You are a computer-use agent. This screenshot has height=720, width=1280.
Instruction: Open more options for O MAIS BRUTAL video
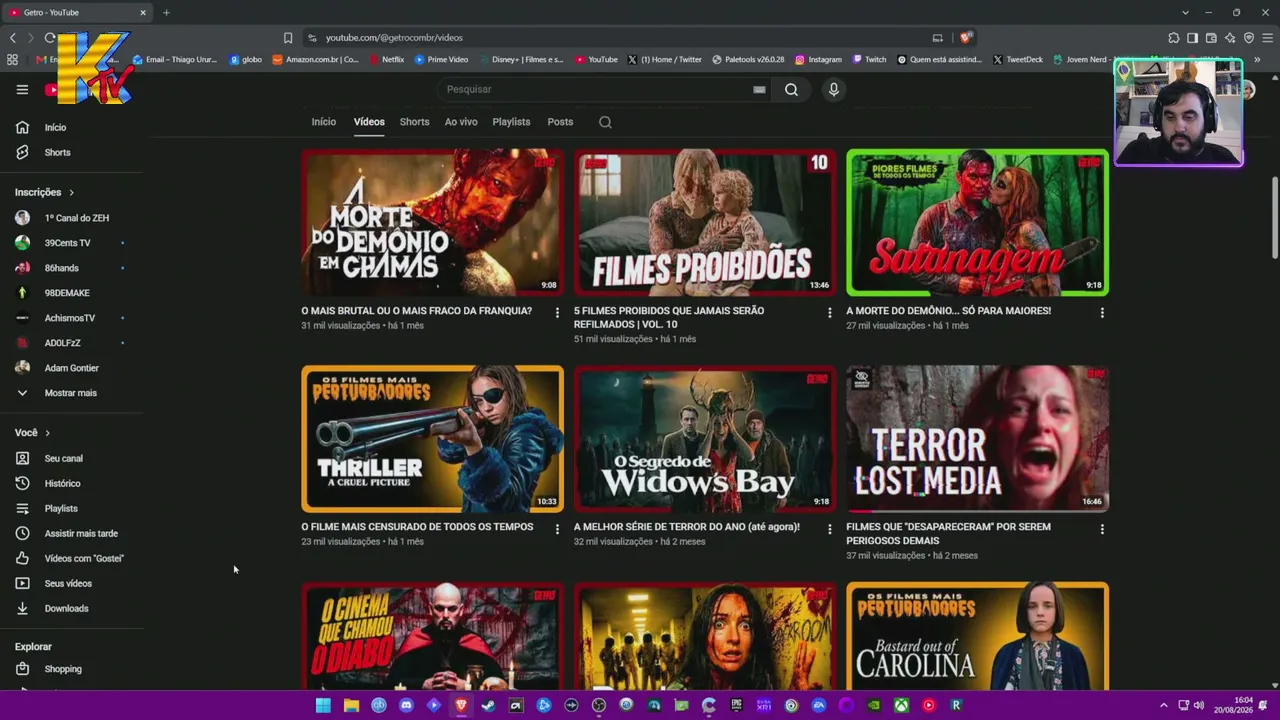[x=557, y=313]
